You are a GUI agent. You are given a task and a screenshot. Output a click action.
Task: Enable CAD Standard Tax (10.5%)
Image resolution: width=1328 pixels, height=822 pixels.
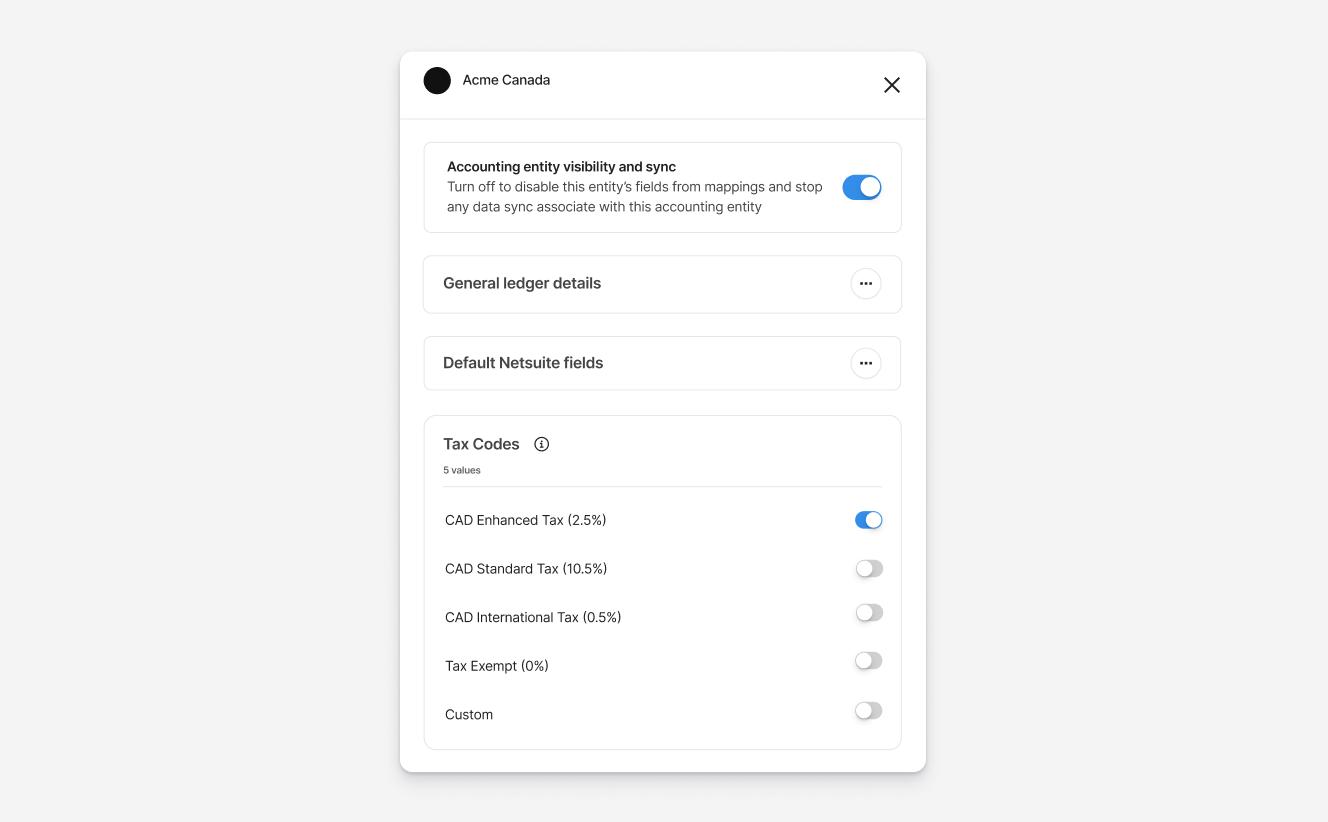pos(869,569)
